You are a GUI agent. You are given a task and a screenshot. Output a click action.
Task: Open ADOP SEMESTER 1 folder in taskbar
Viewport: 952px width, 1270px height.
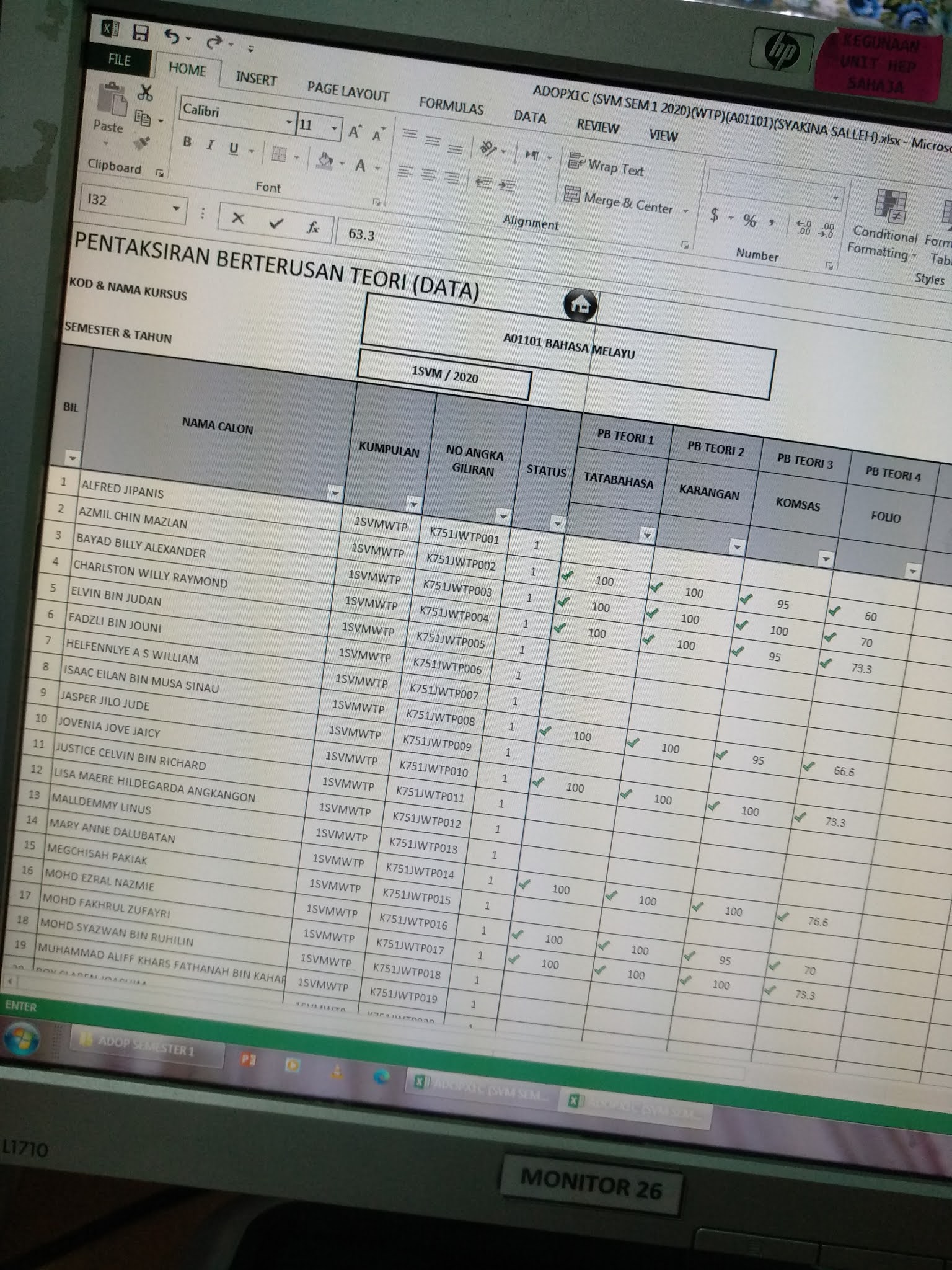tap(147, 1045)
